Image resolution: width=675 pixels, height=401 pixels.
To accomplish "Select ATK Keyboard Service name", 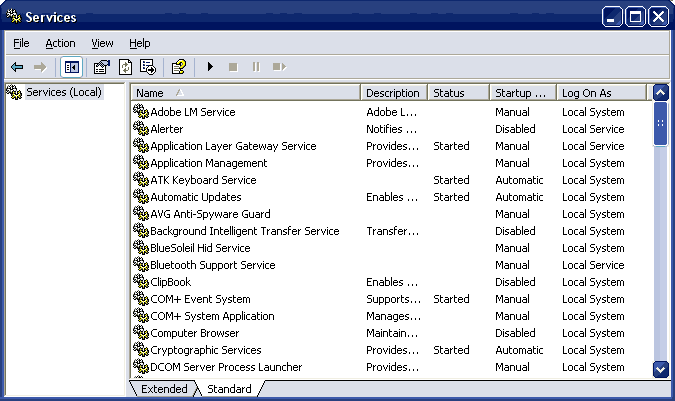I will coord(203,180).
